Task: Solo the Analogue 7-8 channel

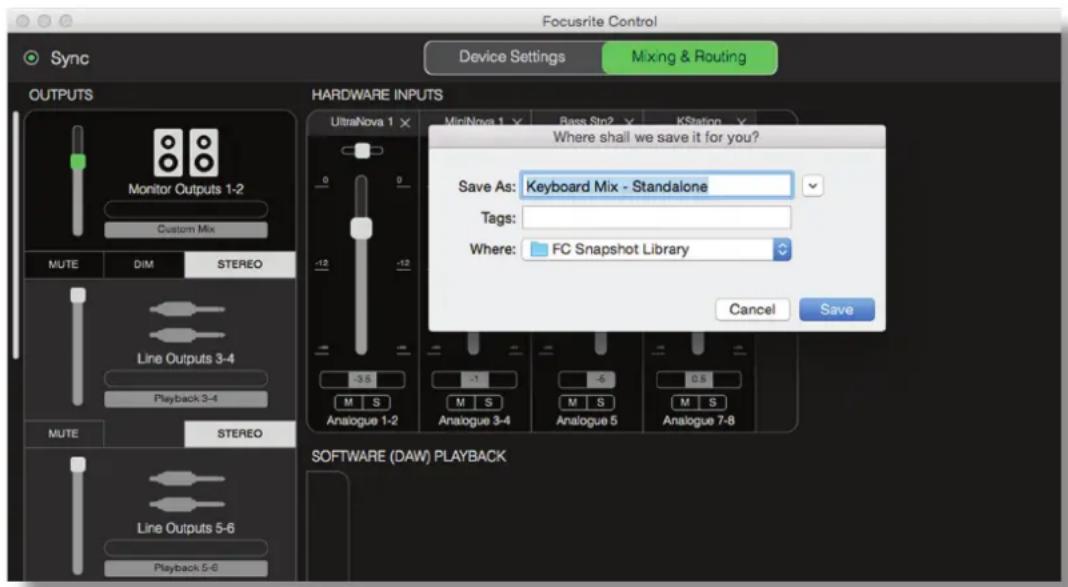Action: click(x=712, y=402)
